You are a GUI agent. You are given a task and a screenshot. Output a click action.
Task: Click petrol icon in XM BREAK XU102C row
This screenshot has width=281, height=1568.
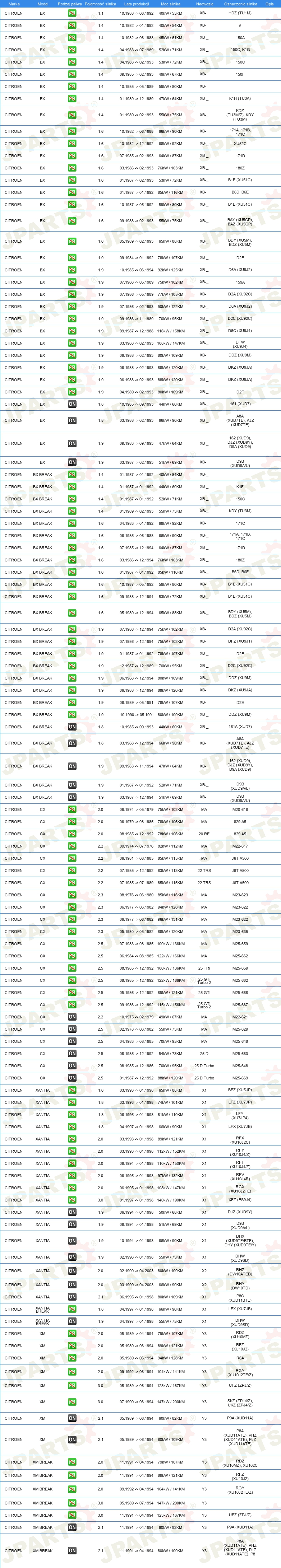click(x=72, y=1462)
